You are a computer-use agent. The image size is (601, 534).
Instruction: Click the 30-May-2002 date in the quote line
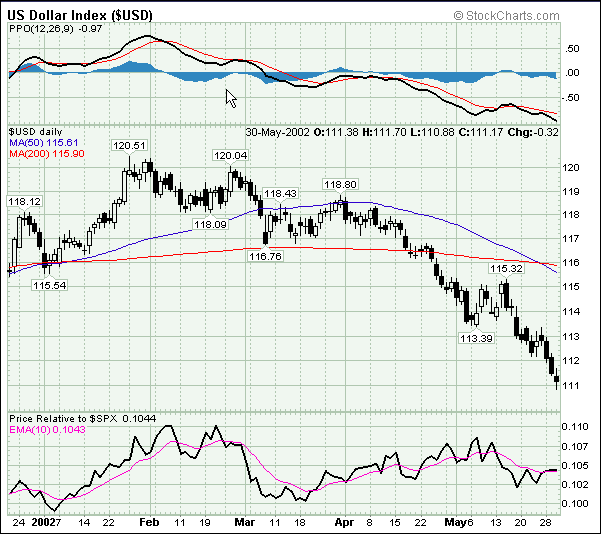278,132
